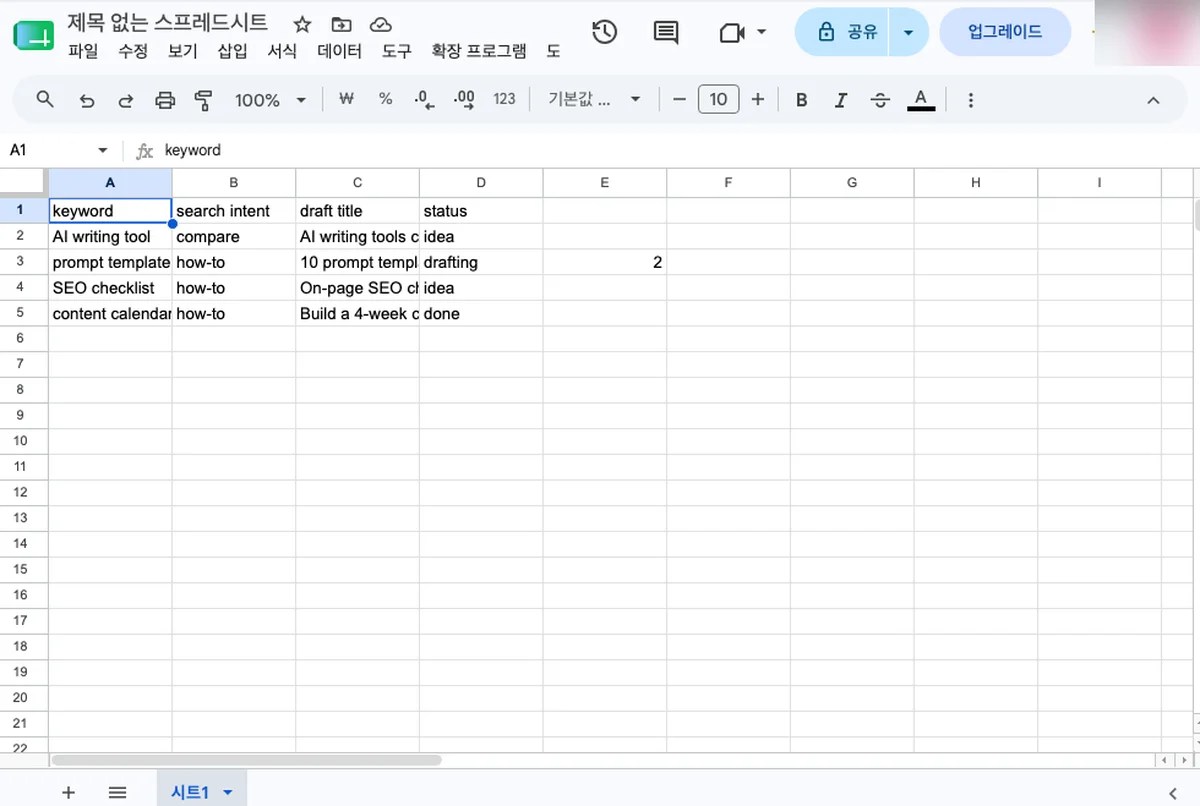Open the Google Sheets home icon

coord(34,35)
